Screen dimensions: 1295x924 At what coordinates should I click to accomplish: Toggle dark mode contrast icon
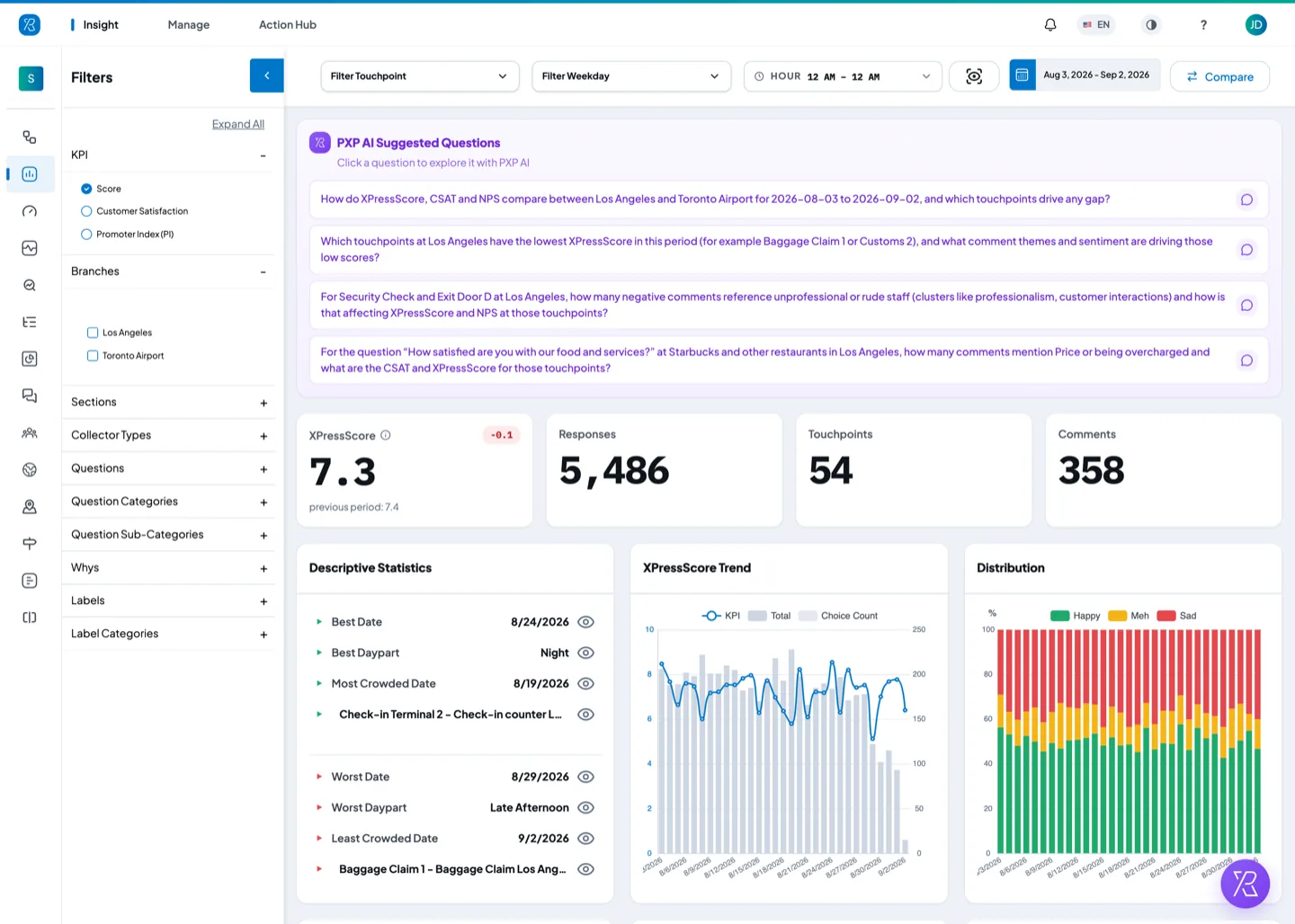[x=1151, y=25]
